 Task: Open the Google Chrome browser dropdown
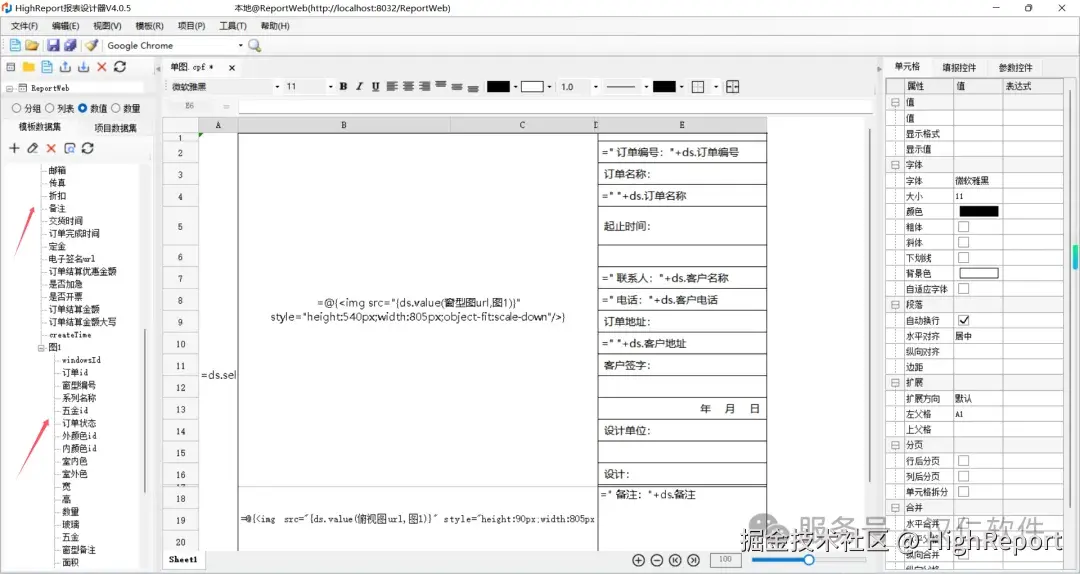click(x=240, y=45)
